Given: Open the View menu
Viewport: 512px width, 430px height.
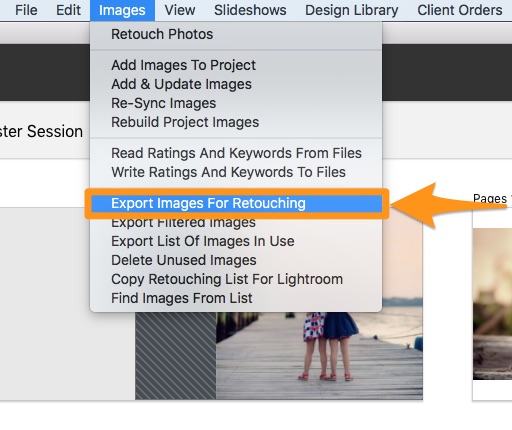Looking at the screenshot, I should [180, 10].
